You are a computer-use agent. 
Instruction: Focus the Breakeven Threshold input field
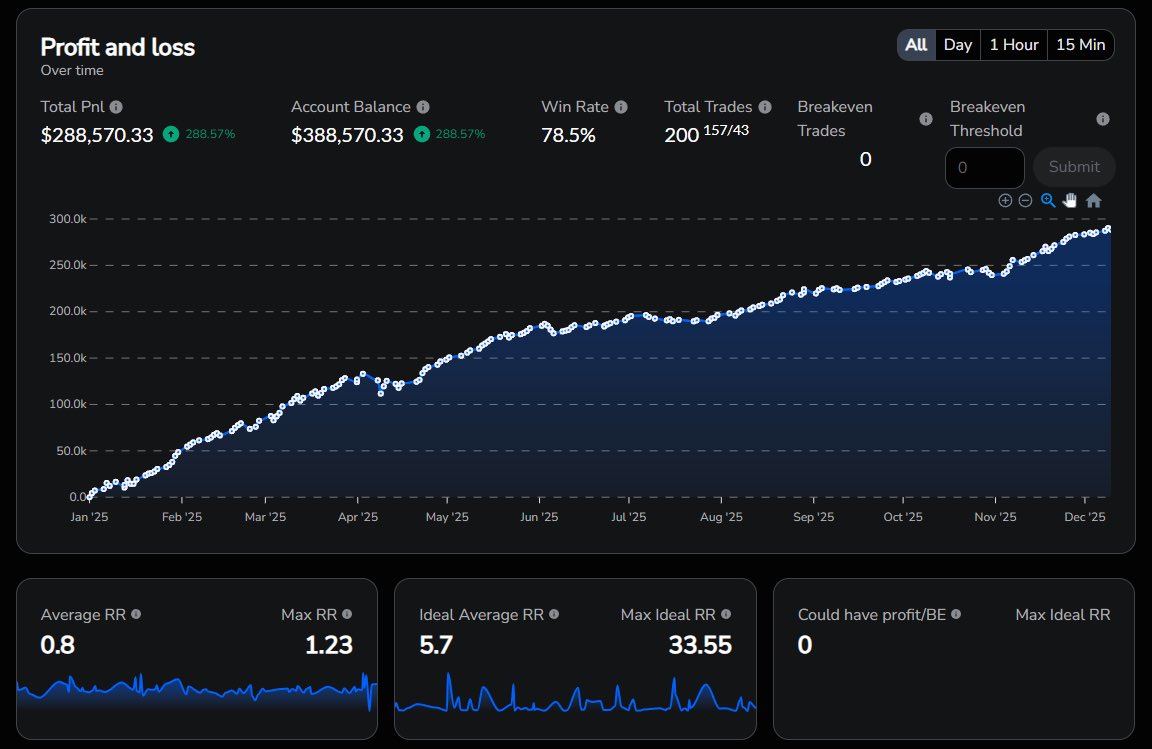click(984, 168)
